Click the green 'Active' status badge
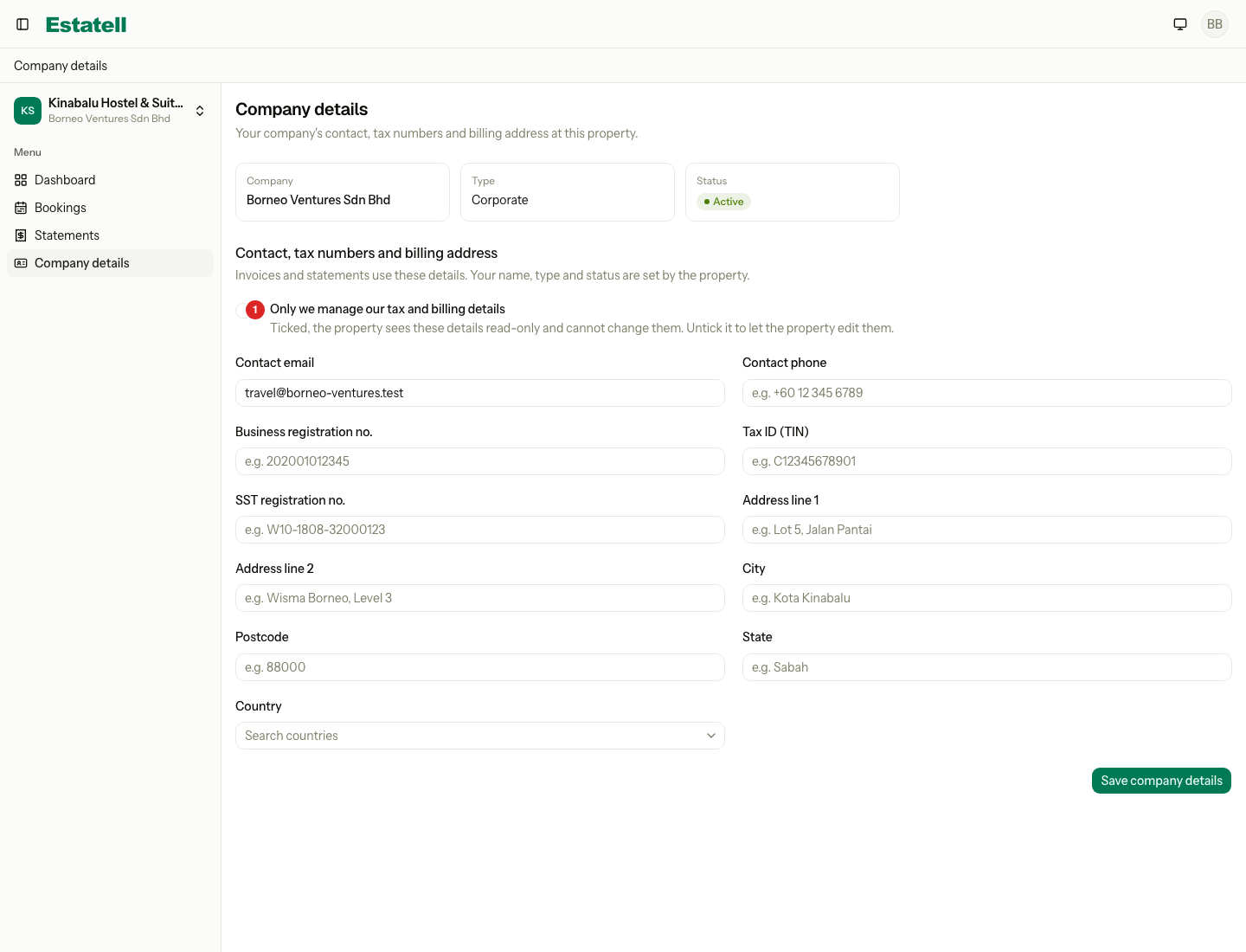This screenshot has width=1246, height=952. (x=723, y=202)
